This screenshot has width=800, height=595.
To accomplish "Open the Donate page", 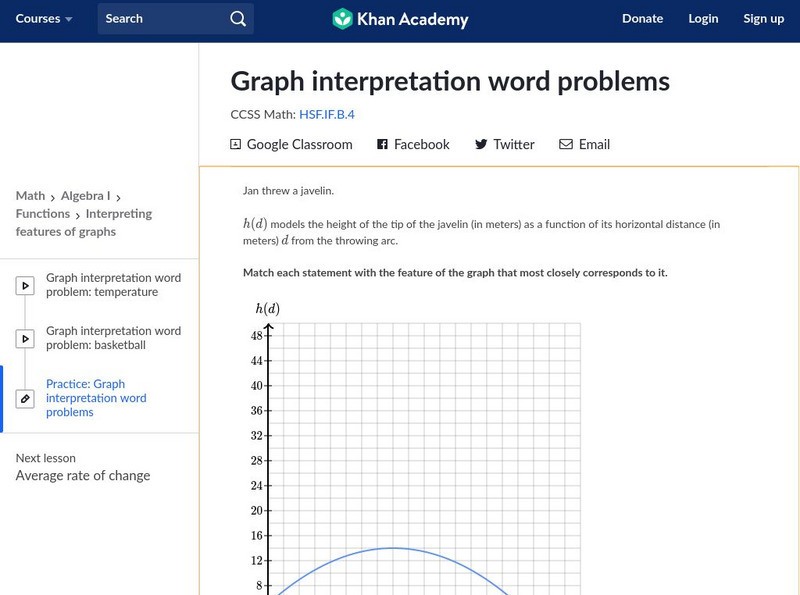I will tap(642, 19).
